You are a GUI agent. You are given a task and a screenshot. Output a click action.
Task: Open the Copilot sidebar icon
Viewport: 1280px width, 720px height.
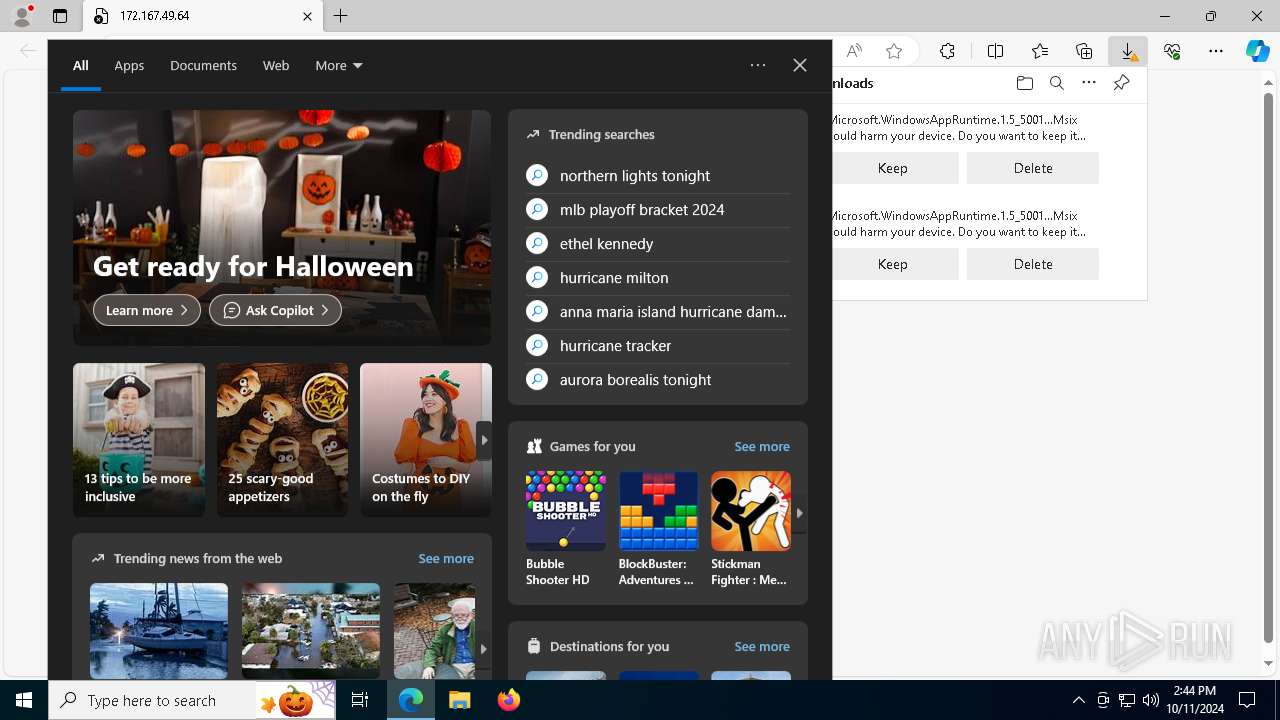1258,51
